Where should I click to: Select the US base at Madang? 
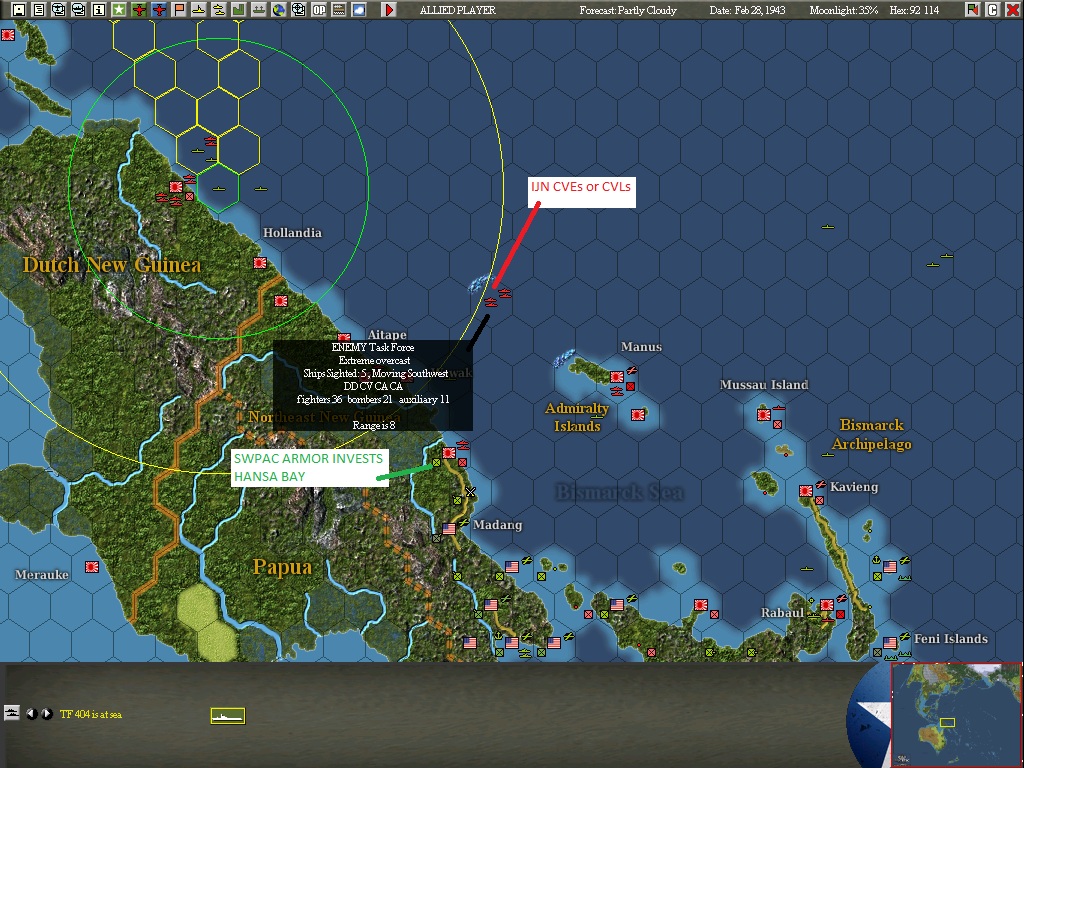point(449,528)
